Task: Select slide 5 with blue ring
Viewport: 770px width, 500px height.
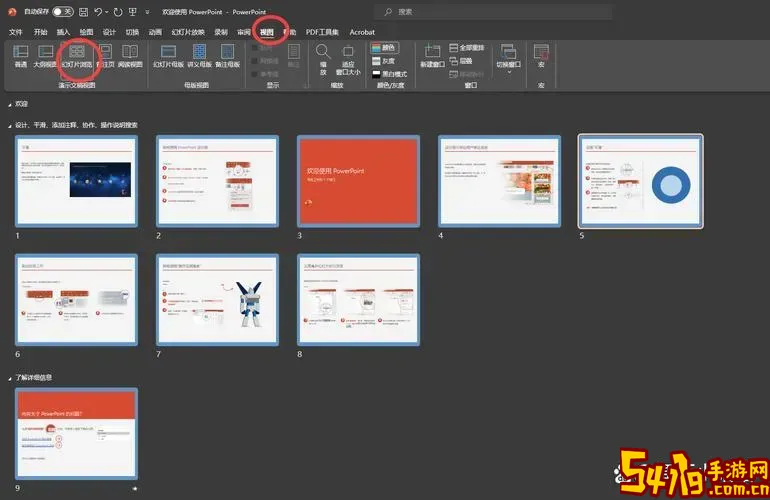Action: (641, 181)
